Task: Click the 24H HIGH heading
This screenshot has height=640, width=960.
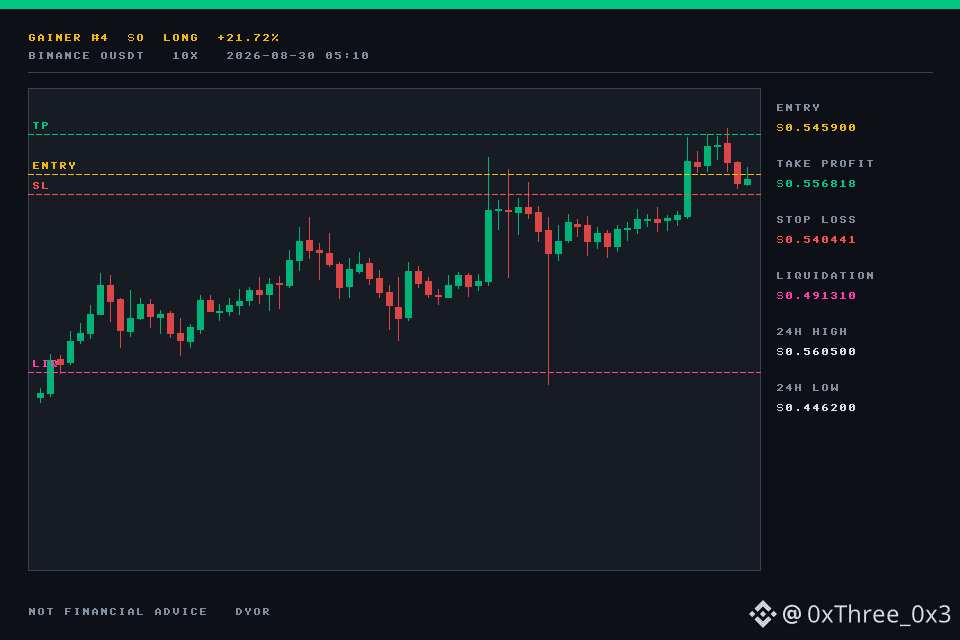Action: pos(812,332)
